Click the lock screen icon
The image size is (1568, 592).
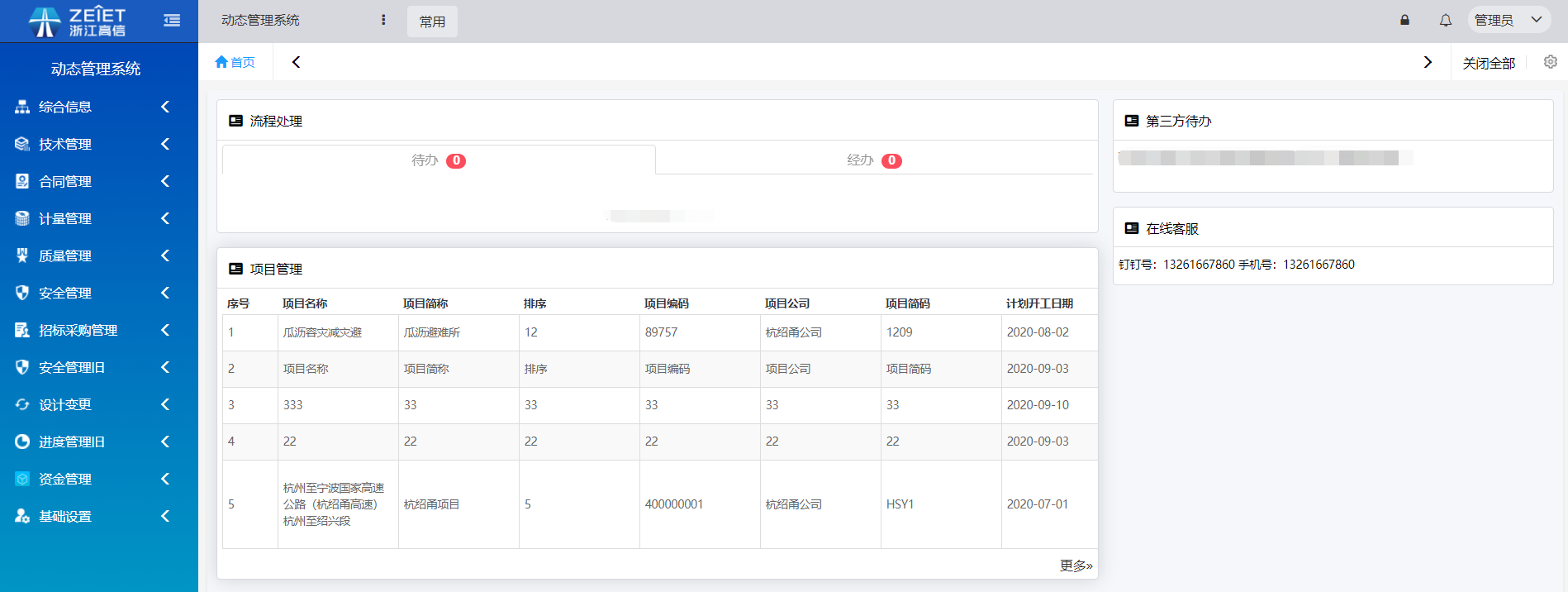(1404, 21)
